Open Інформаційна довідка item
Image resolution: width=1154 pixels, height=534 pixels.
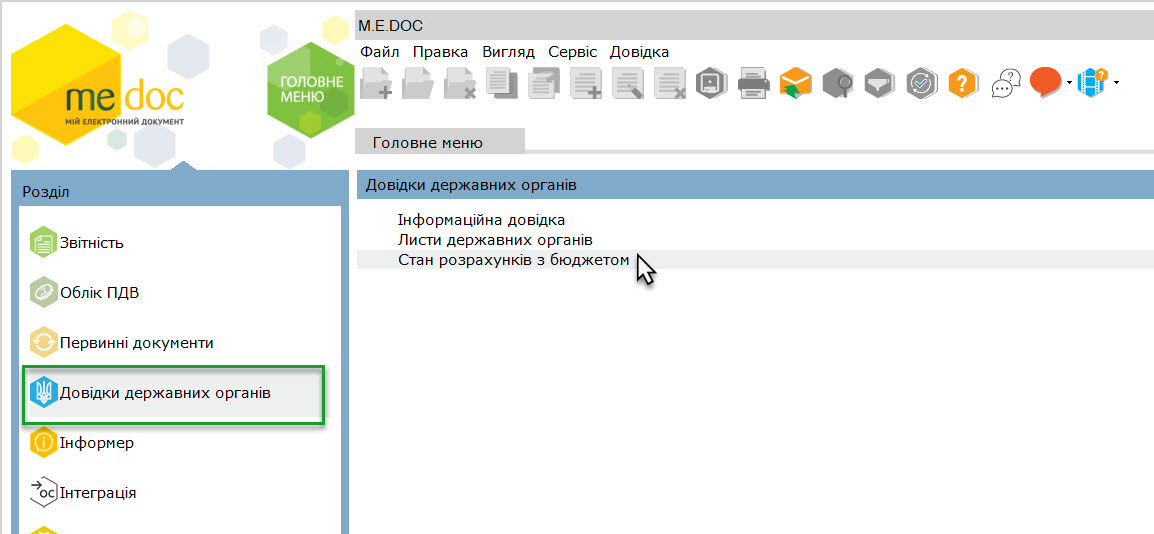tap(481, 220)
